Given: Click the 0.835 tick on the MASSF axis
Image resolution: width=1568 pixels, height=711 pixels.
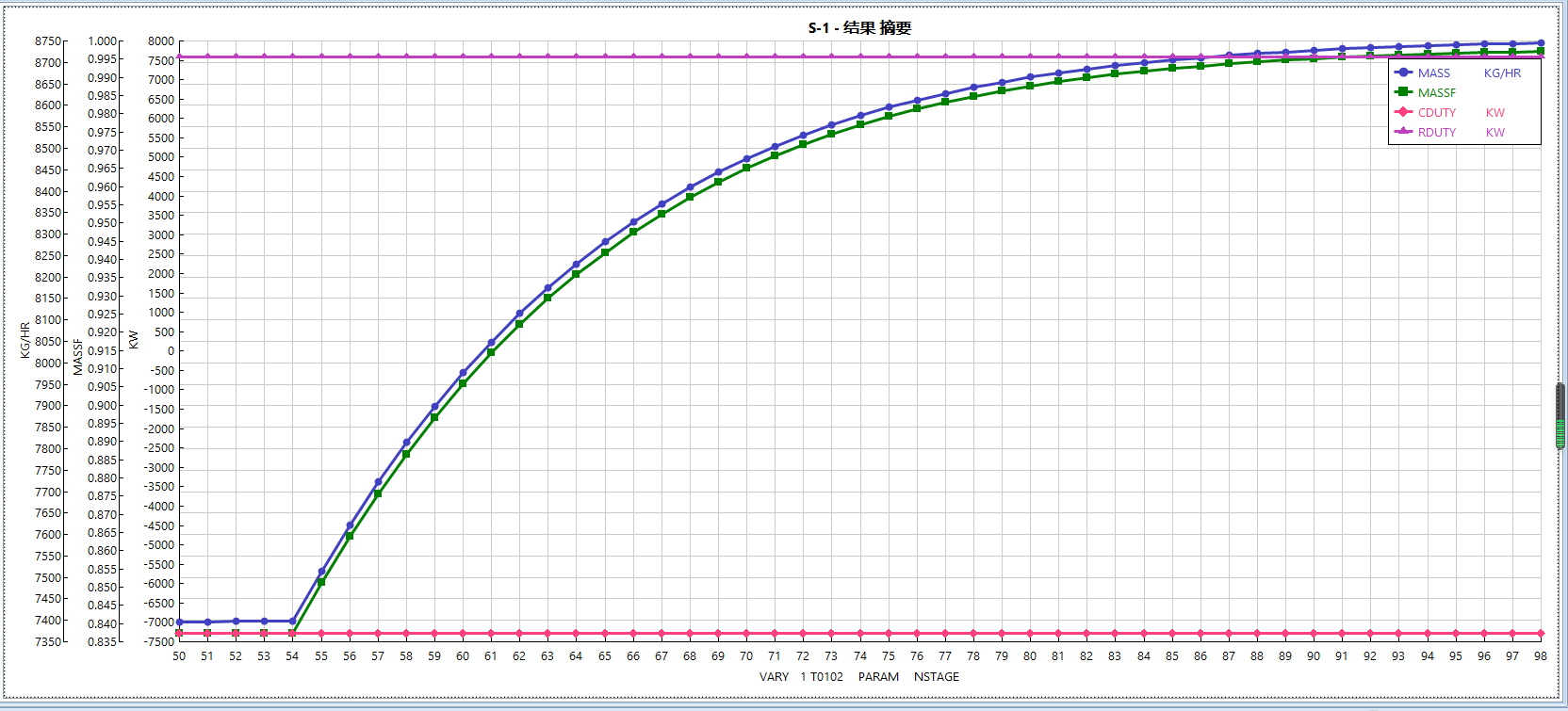Looking at the screenshot, I should pyautogui.click(x=103, y=641).
